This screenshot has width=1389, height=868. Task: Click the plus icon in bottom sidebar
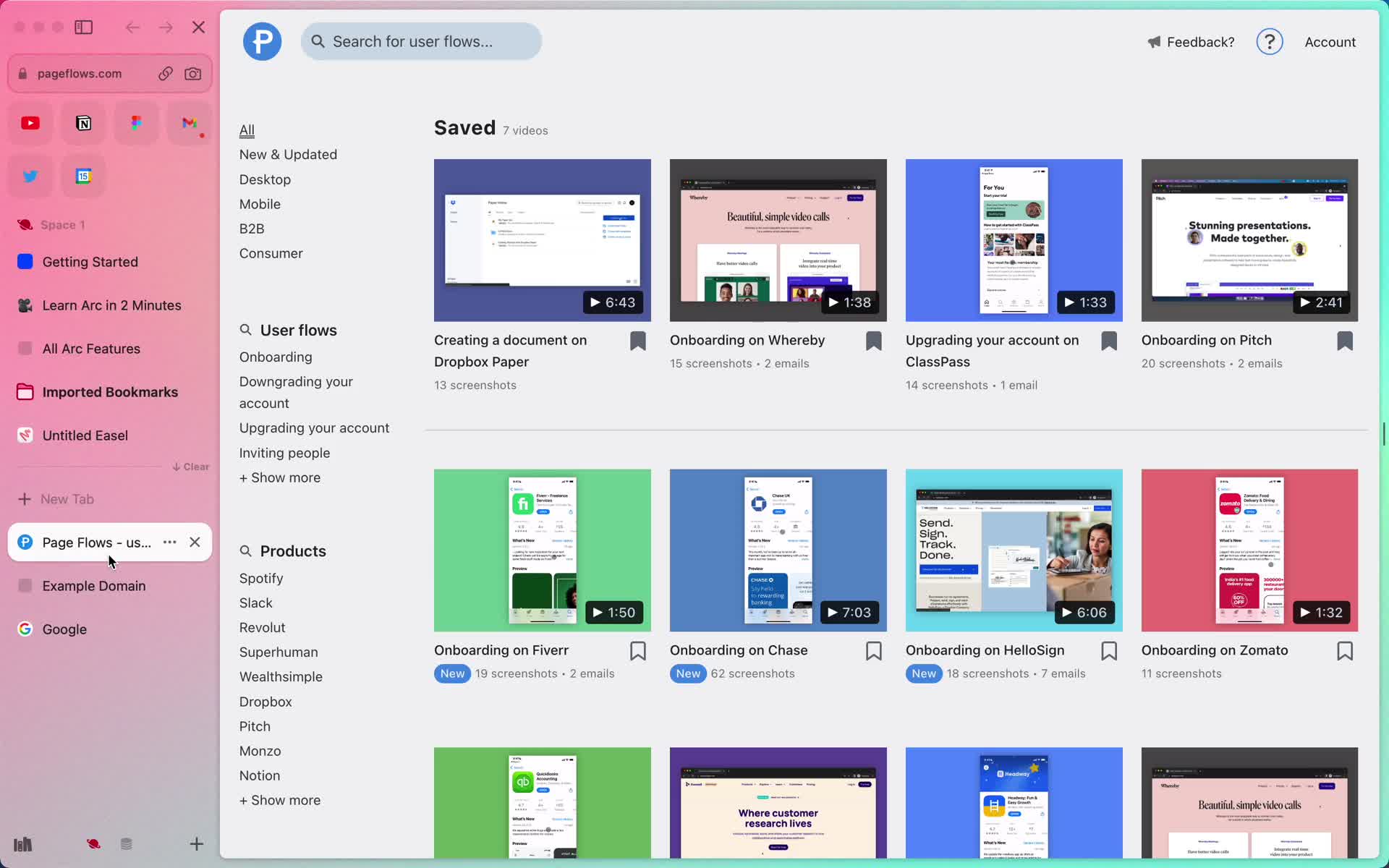pyautogui.click(x=197, y=844)
